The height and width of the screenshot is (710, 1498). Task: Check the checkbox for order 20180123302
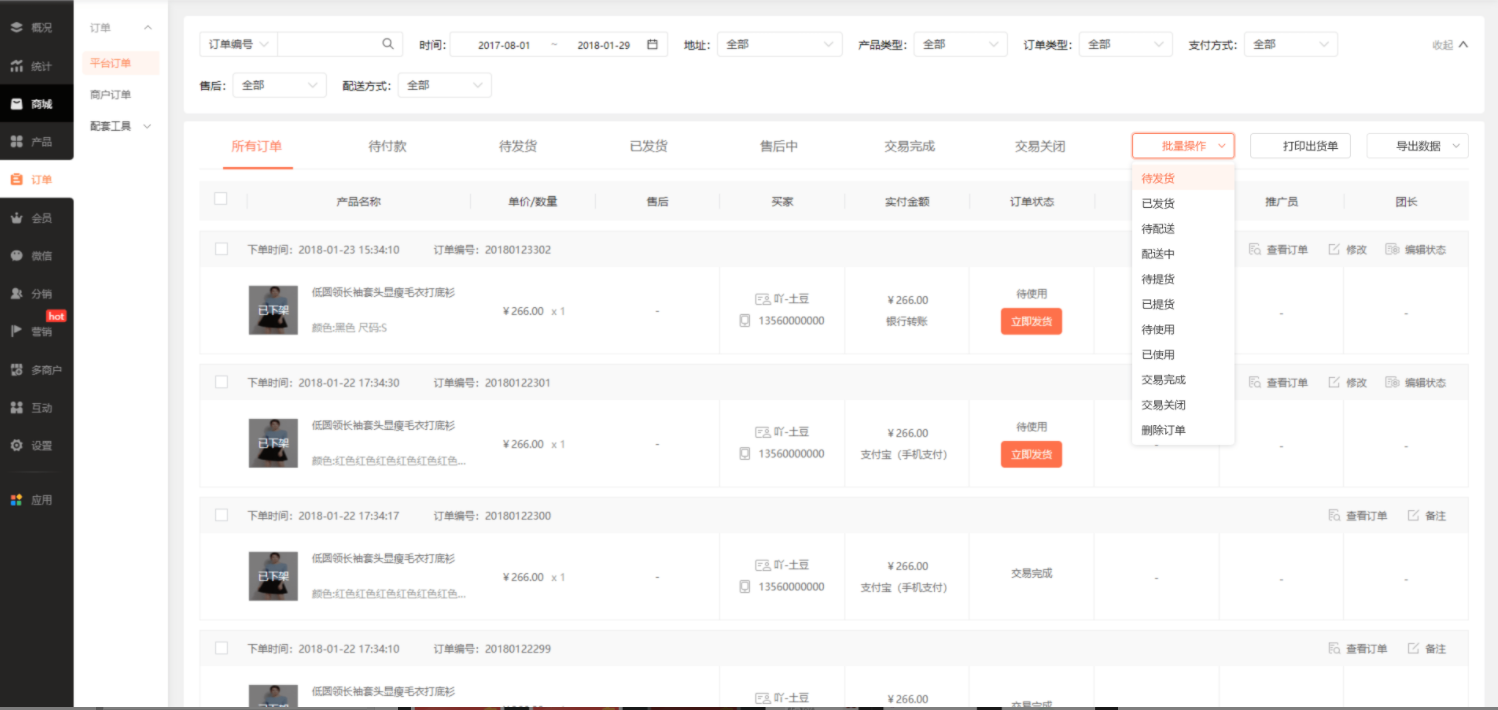point(221,249)
